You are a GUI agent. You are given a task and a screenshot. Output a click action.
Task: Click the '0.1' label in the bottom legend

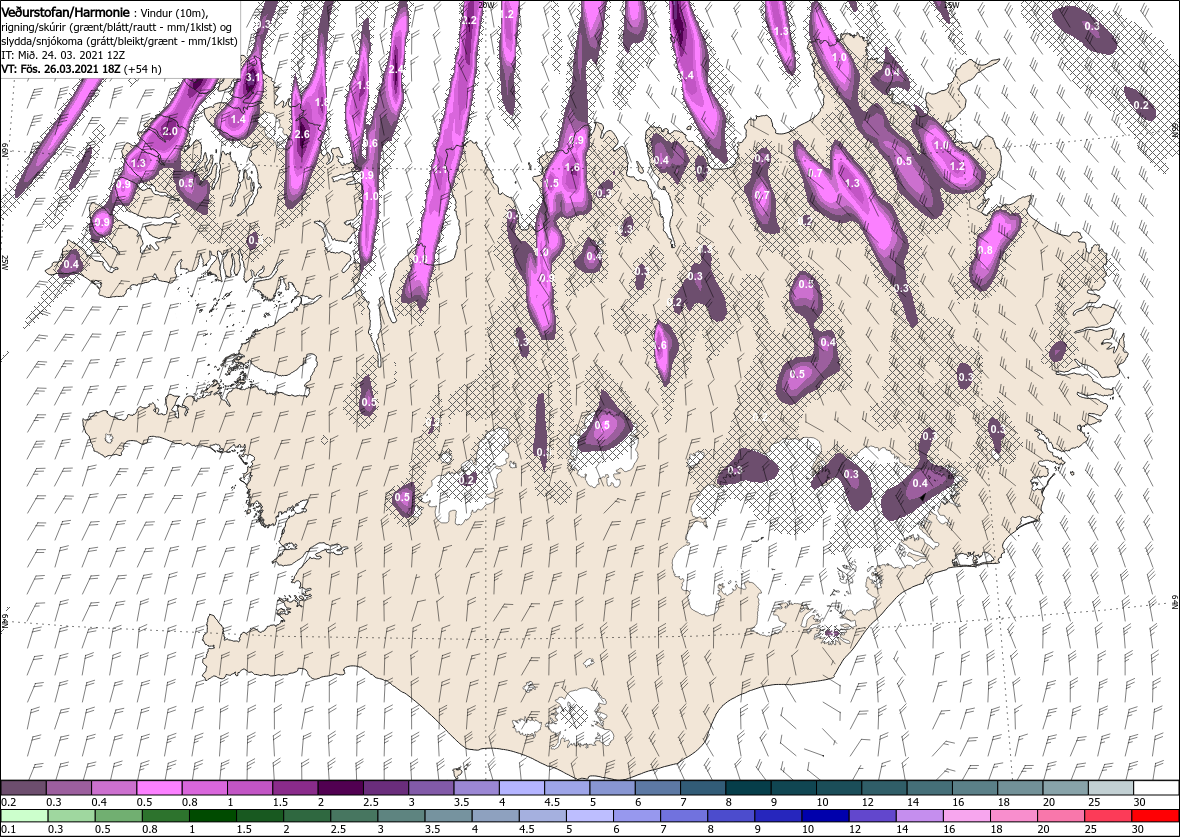click(8, 829)
